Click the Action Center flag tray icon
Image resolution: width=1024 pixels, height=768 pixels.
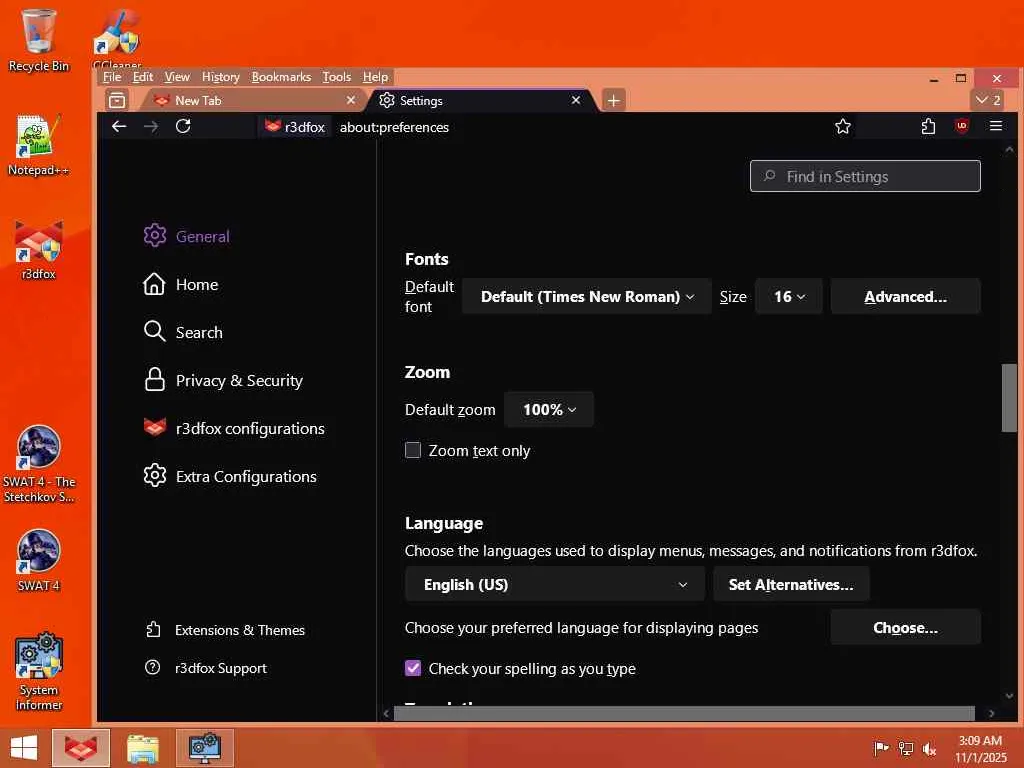[881, 748]
